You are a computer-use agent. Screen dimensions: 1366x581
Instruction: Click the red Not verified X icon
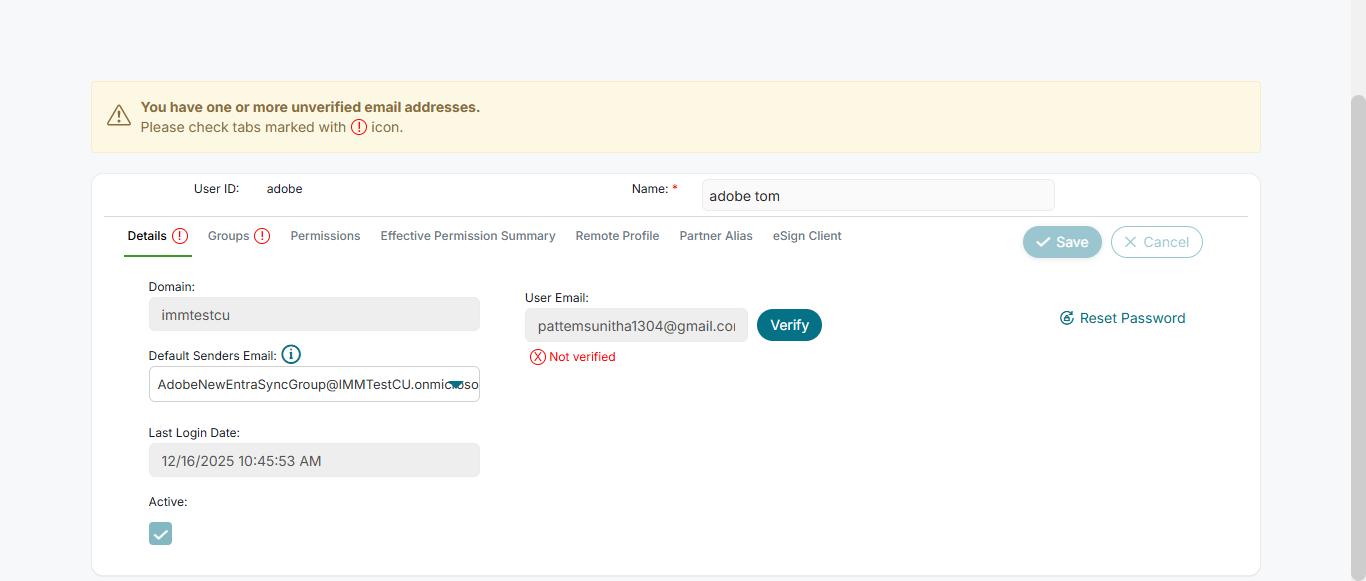538,357
